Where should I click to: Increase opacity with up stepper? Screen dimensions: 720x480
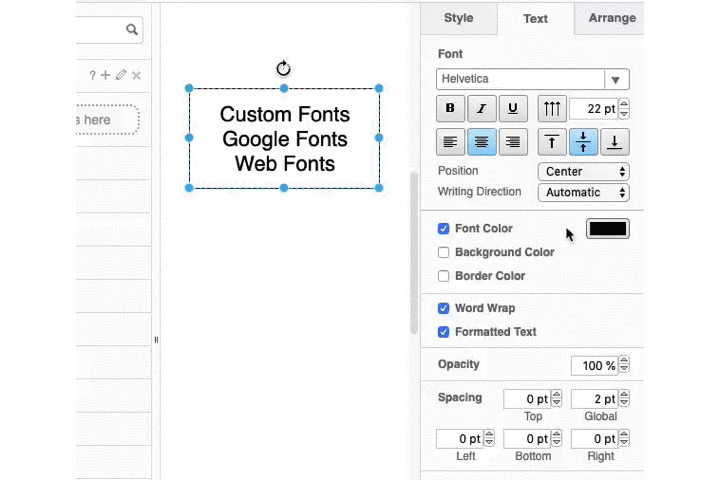click(624, 361)
